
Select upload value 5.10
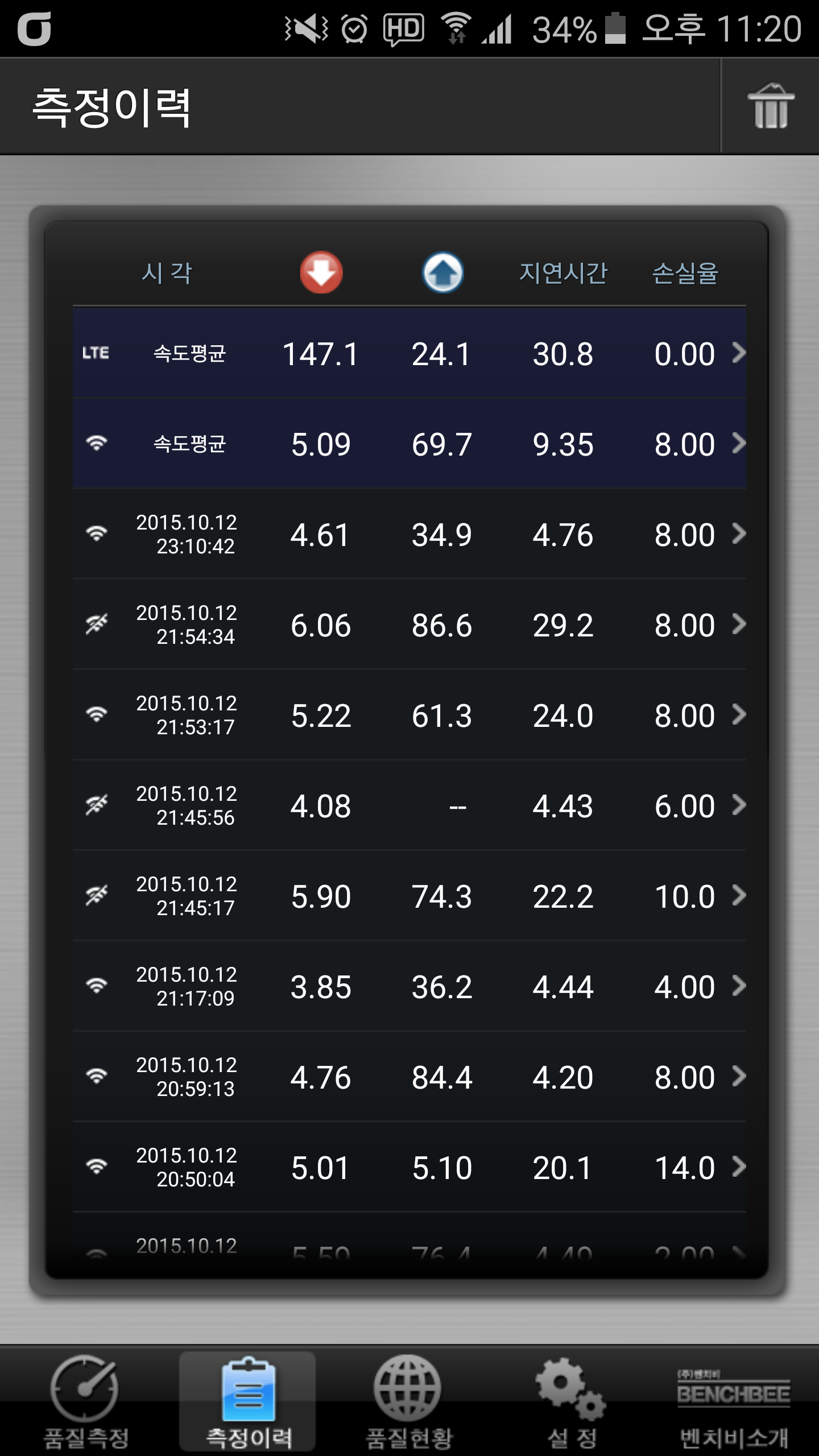(x=442, y=1168)
